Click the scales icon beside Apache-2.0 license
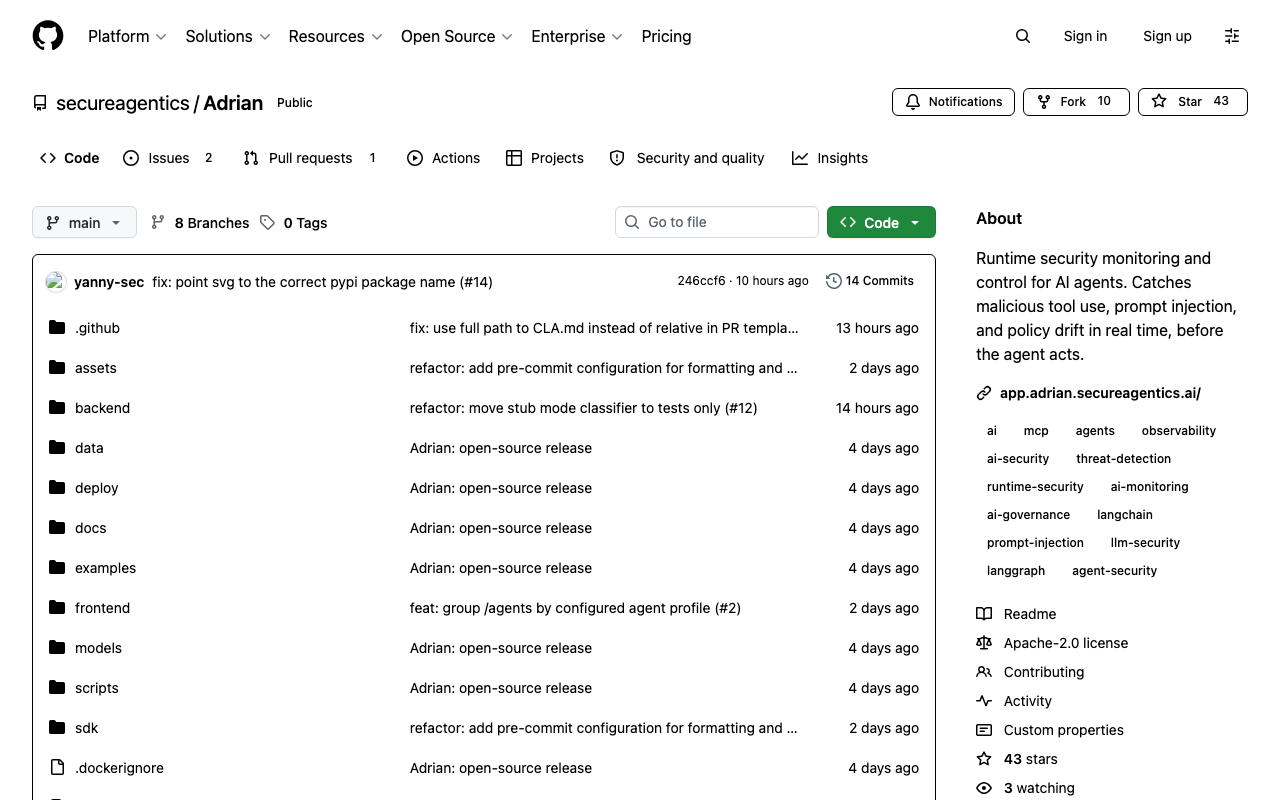 point(984,643)
